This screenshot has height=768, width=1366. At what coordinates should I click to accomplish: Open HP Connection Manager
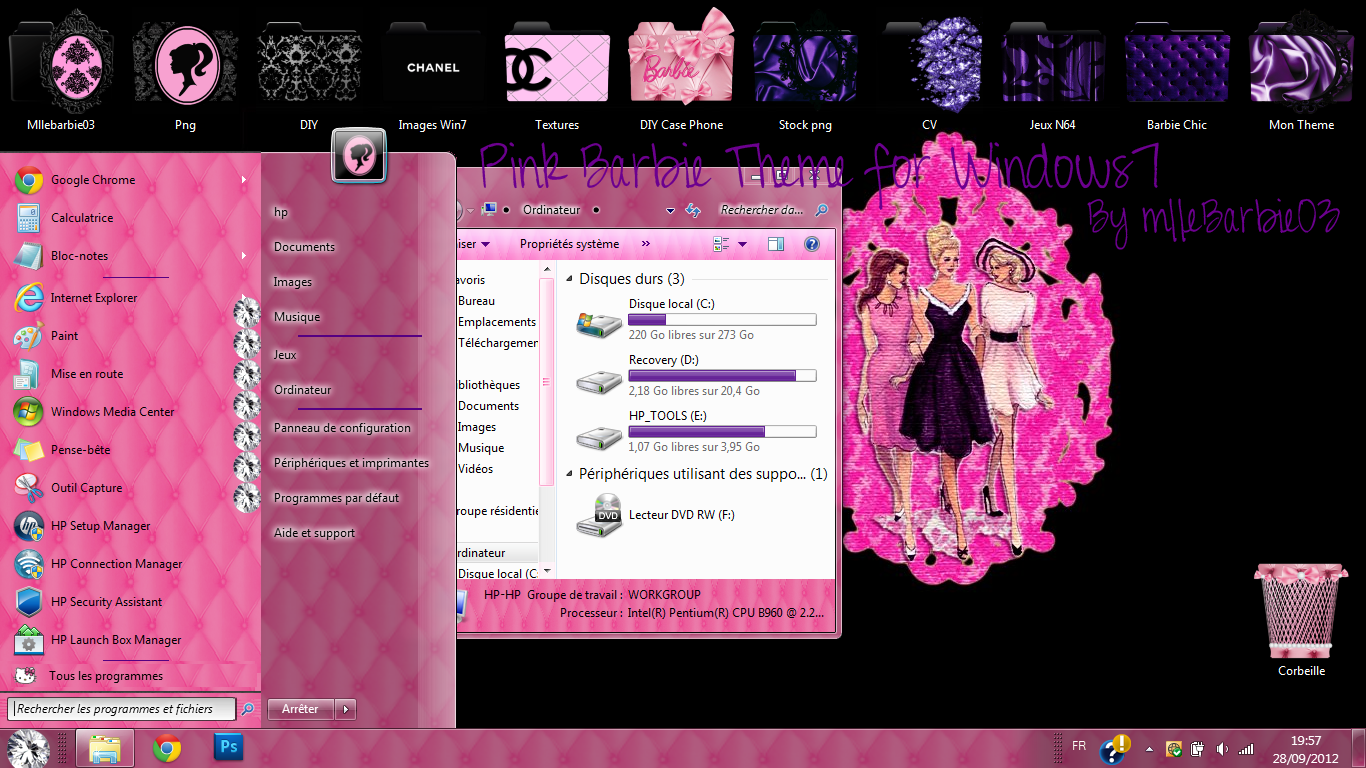(130, 564)
